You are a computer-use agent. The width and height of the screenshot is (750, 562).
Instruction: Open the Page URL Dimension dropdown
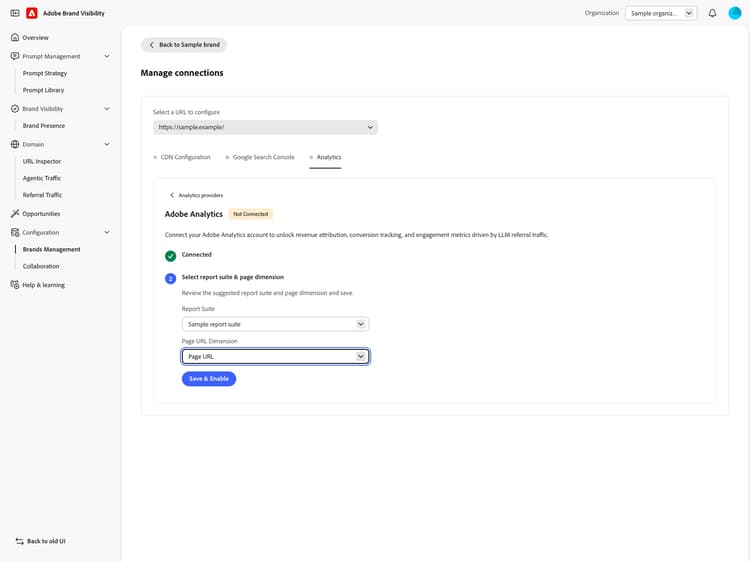[x=275, y=356]
